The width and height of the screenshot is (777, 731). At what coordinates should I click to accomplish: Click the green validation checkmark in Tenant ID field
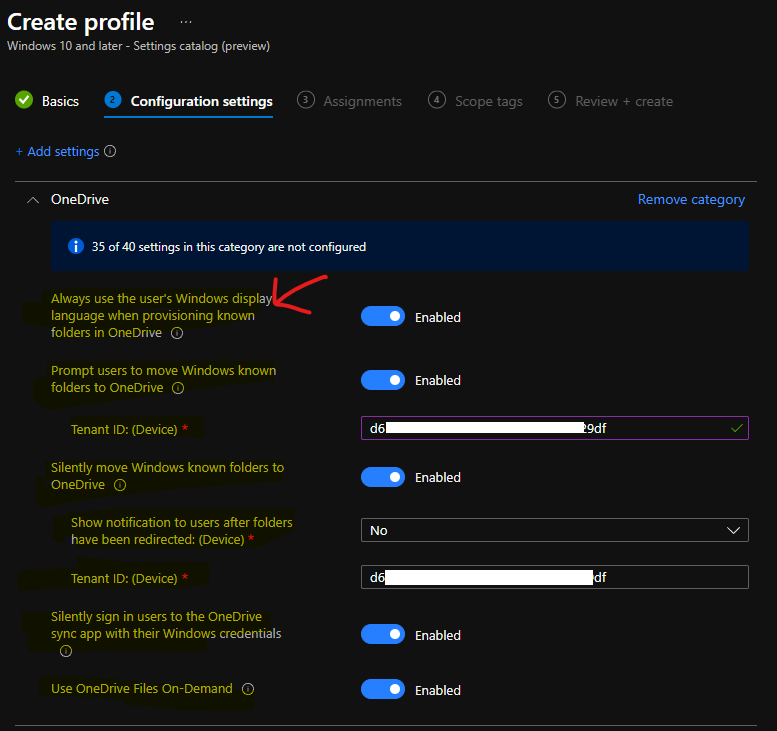[736, 428]
